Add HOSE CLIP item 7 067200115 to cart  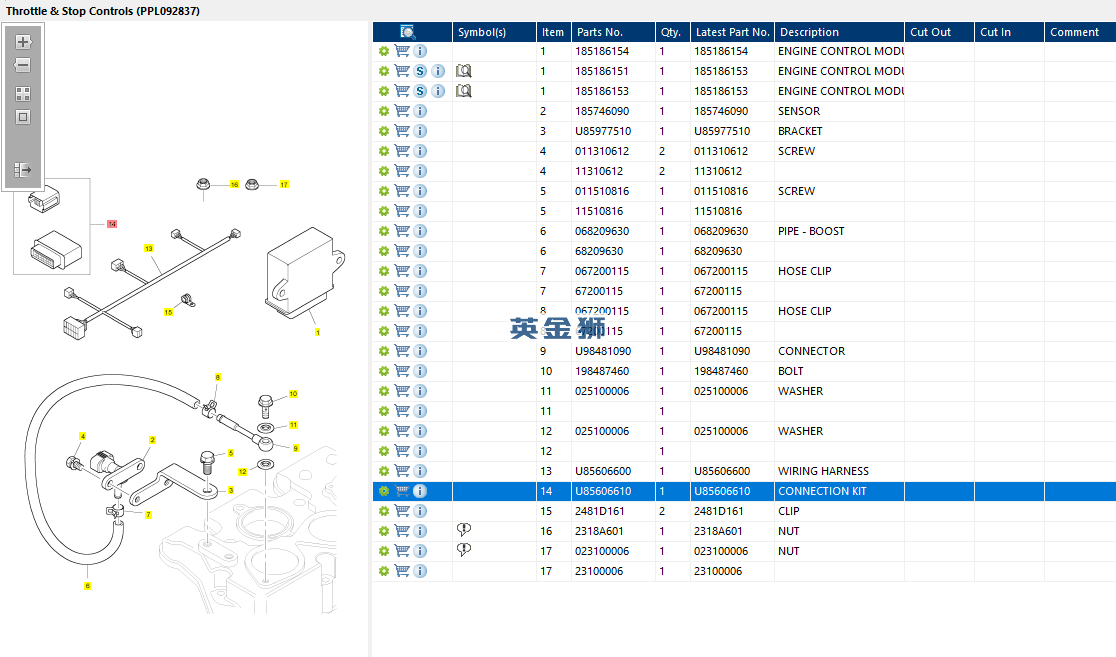coord(402,271)
